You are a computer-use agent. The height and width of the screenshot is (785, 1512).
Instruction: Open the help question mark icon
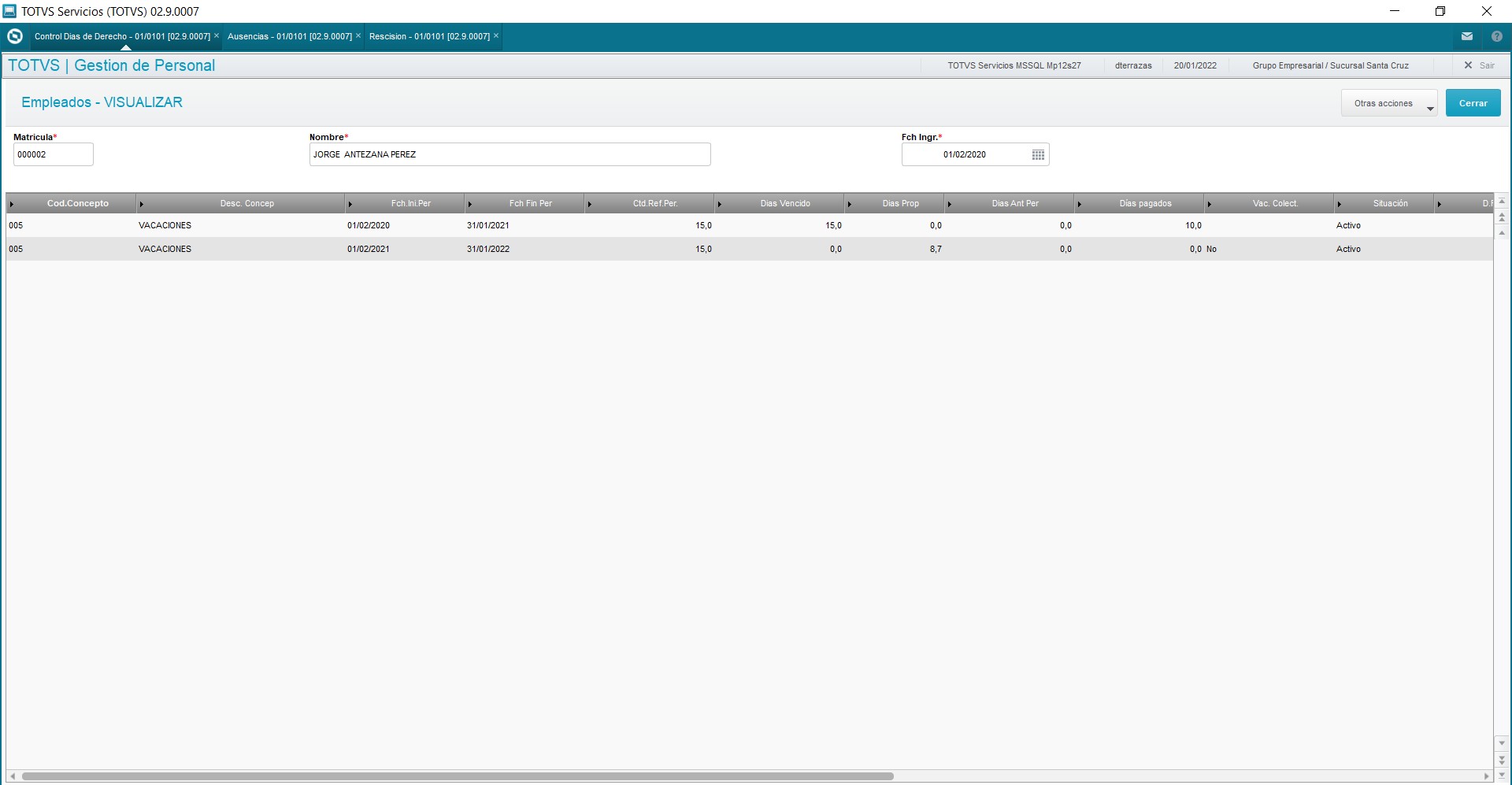1497,36
